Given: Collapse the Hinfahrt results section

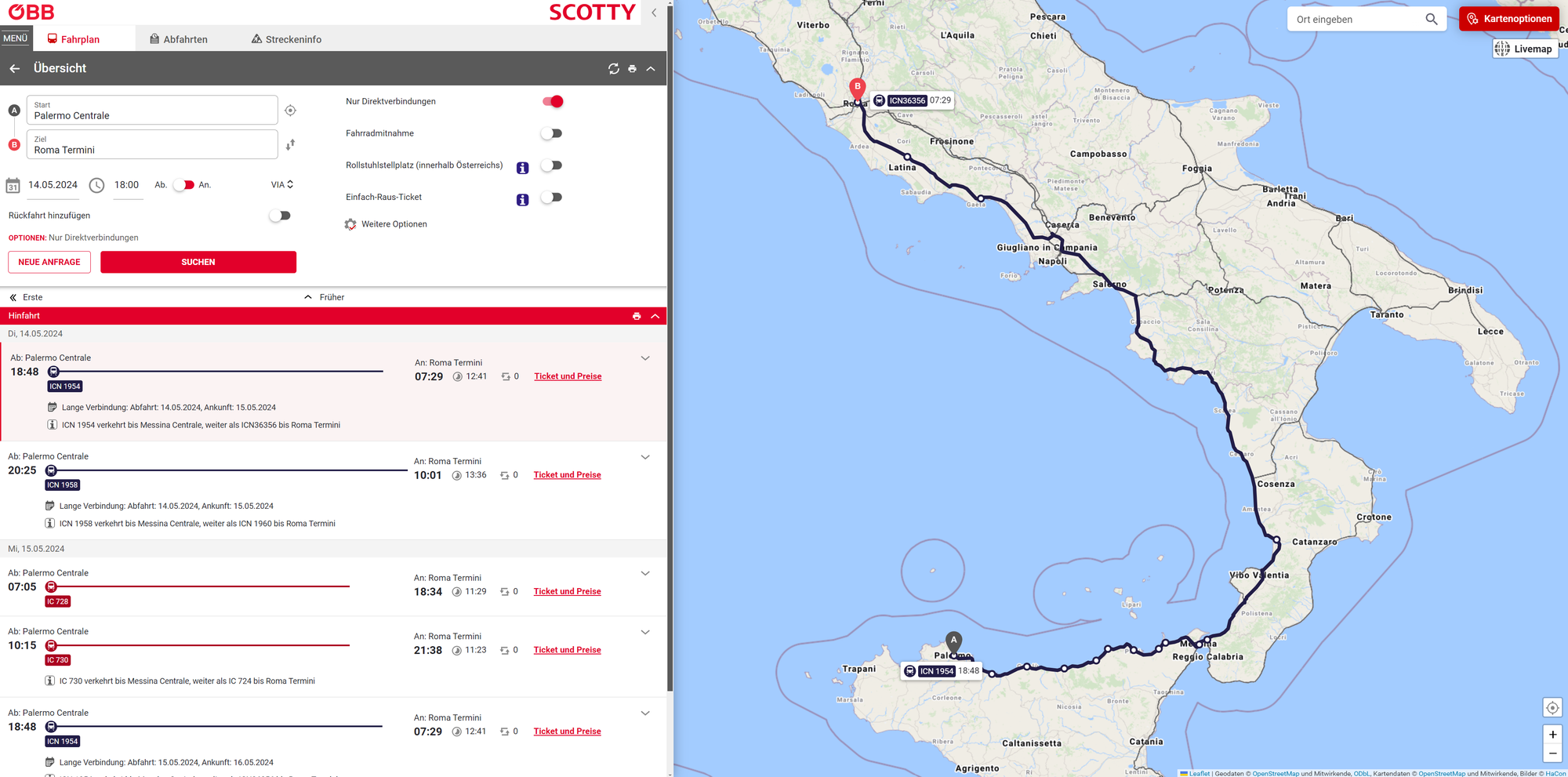Looking at the screenshot, I should (x=655, y=316).
